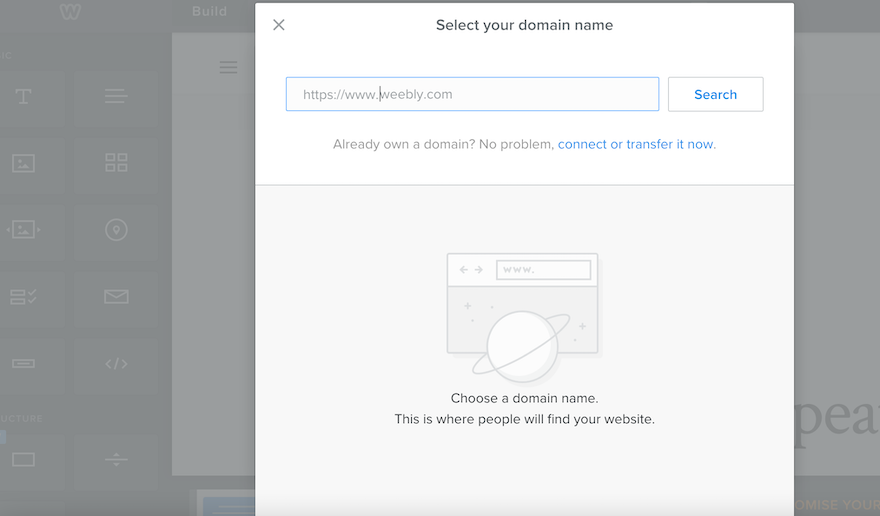Open the hamburger menu on page preview
Screen dimensions: 880x516
click(x=228, y=67)
